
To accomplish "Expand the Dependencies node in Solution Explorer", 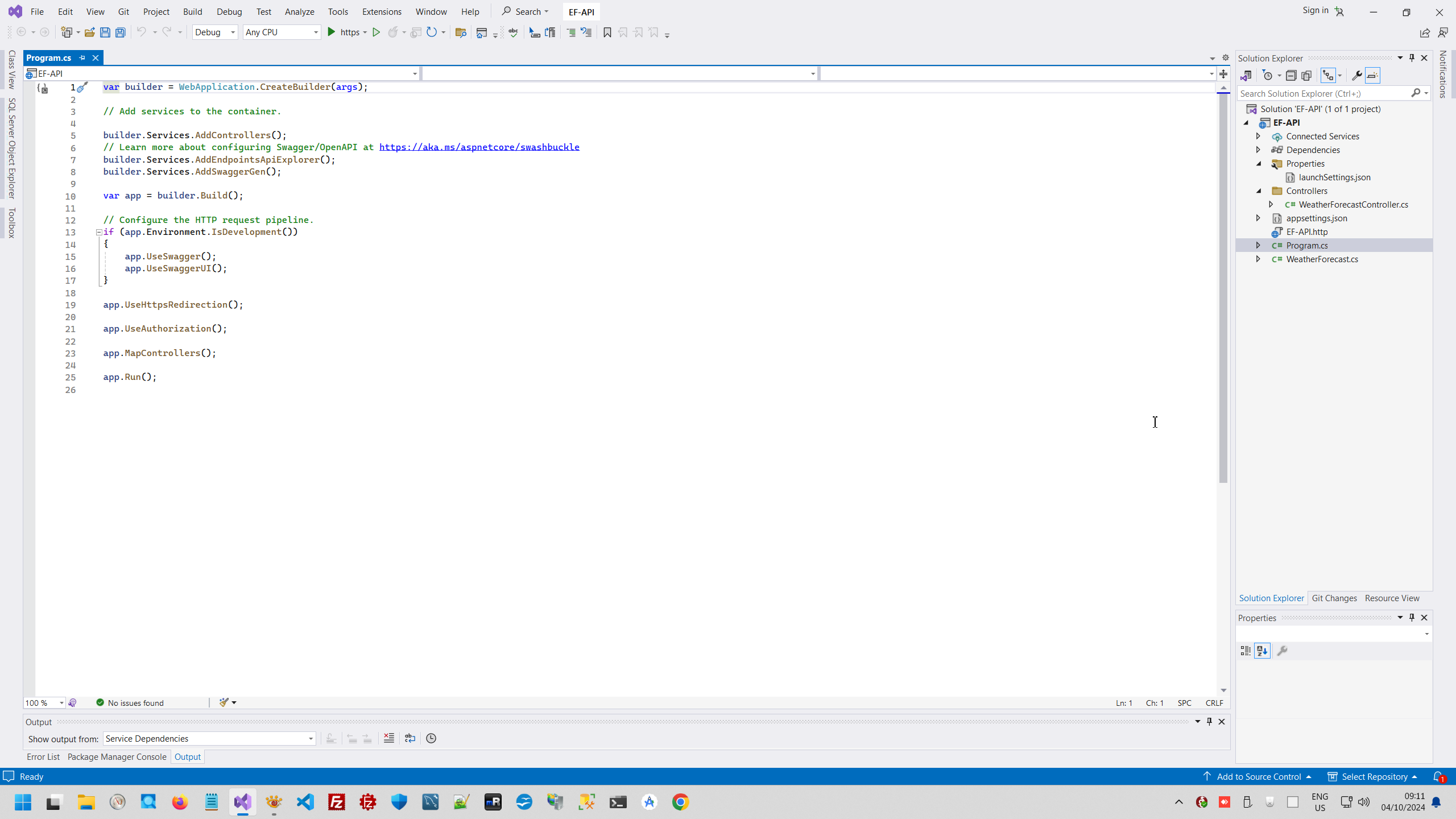I will coord(1258,150).
